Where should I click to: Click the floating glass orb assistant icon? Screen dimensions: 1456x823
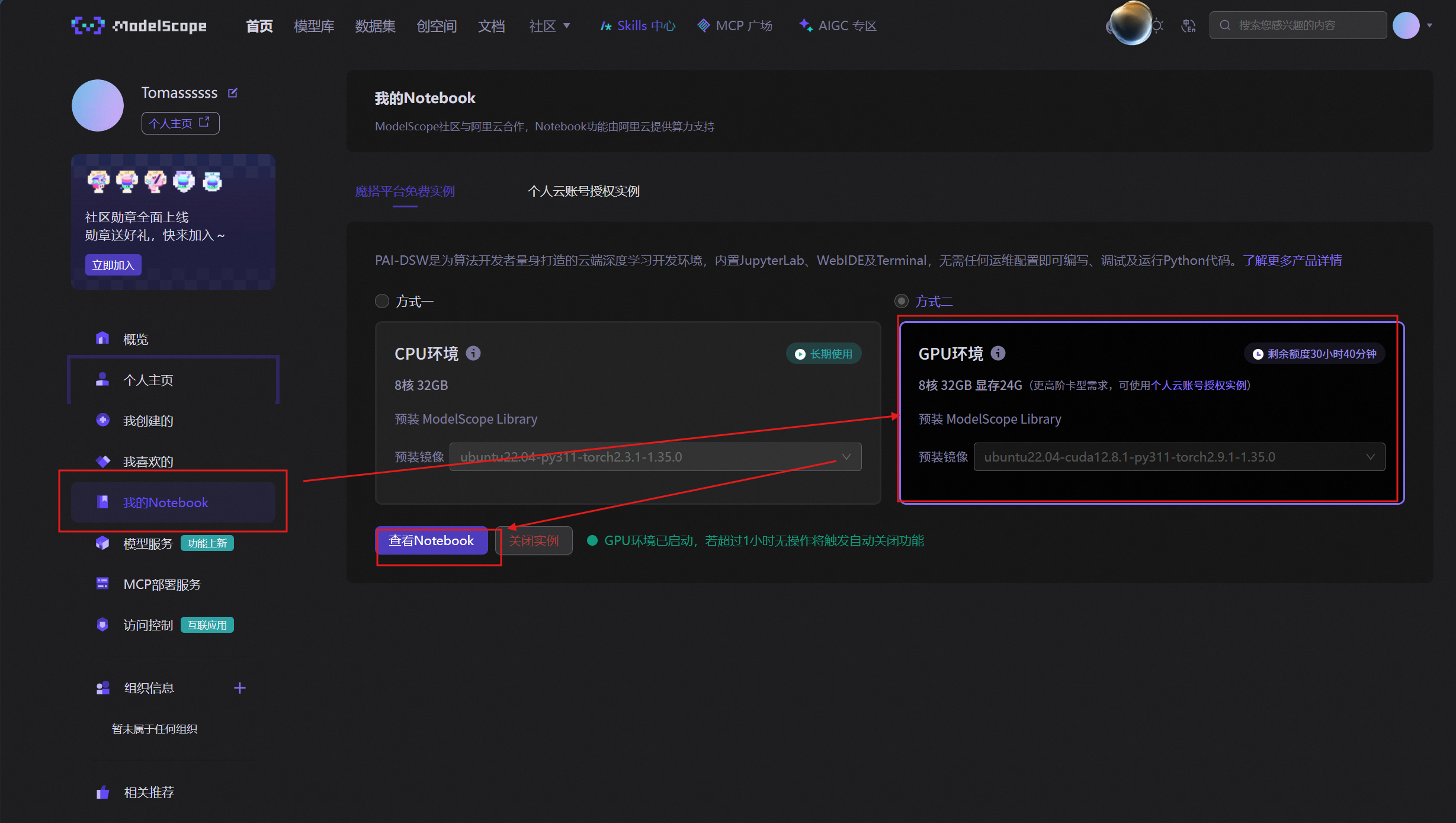coord(1130,24)
